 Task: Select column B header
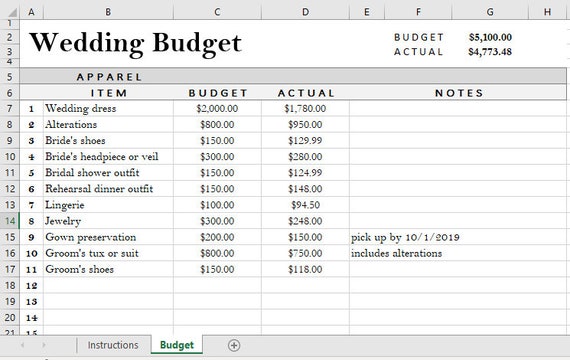click(x=108, y=12)
